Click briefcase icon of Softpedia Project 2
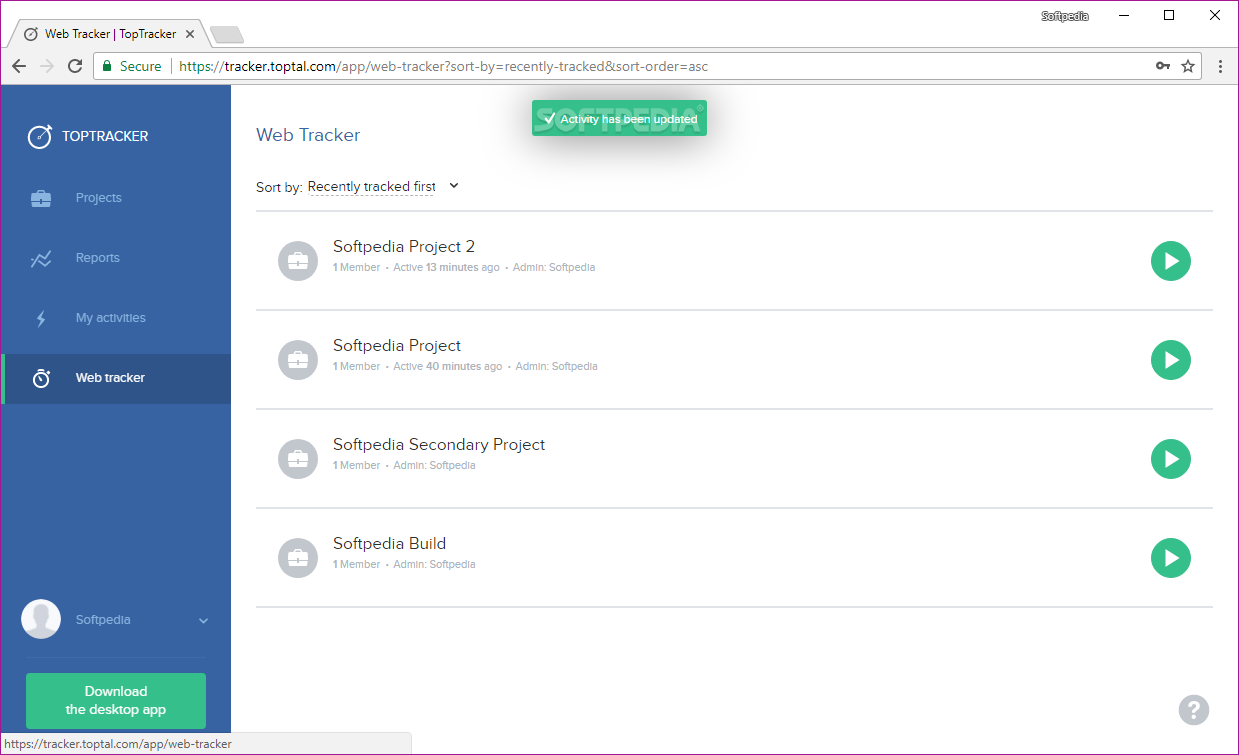1239x755 pixels. point(298,261)
